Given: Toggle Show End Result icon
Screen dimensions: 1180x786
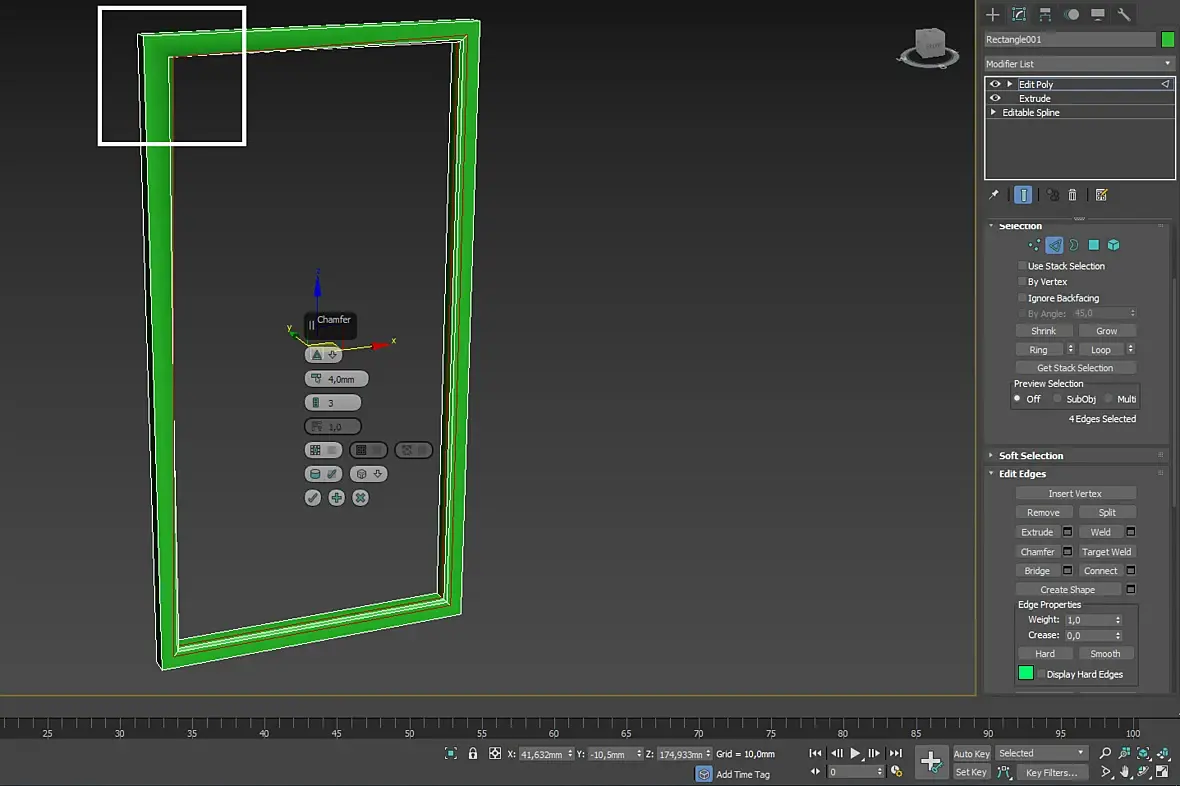Looking at the screenshot, I should pyautogui.click(x=1023, y=195).
